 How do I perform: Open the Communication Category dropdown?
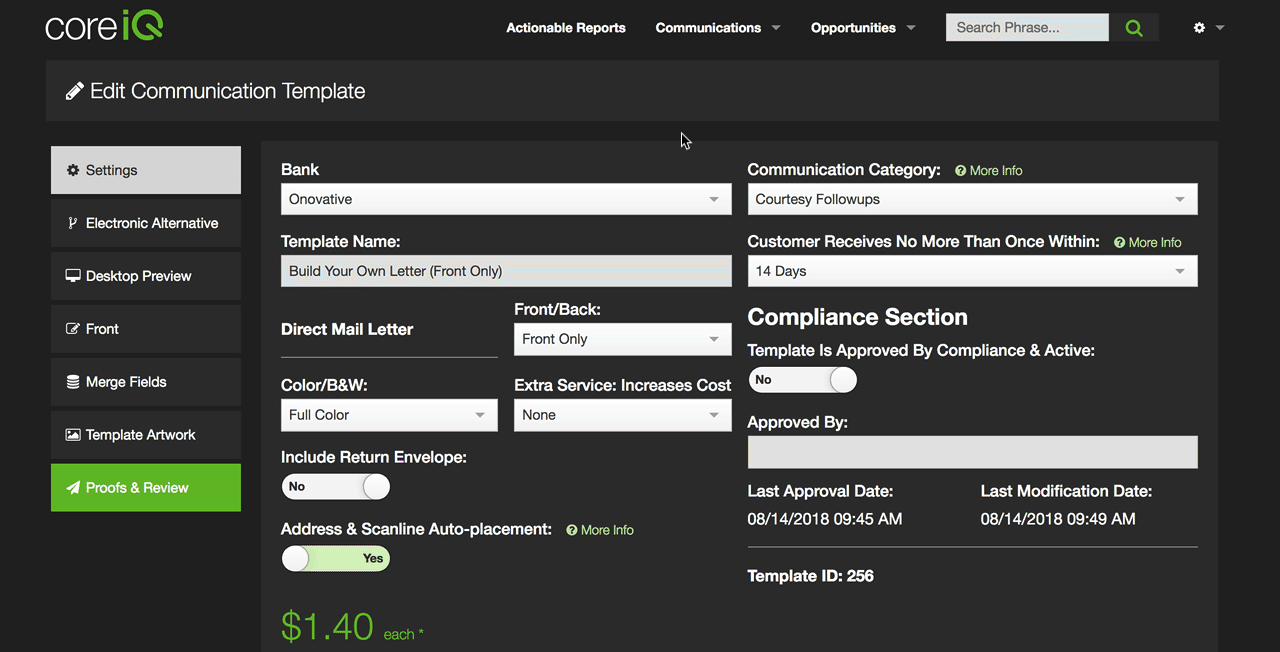click(x=972, y=199)
